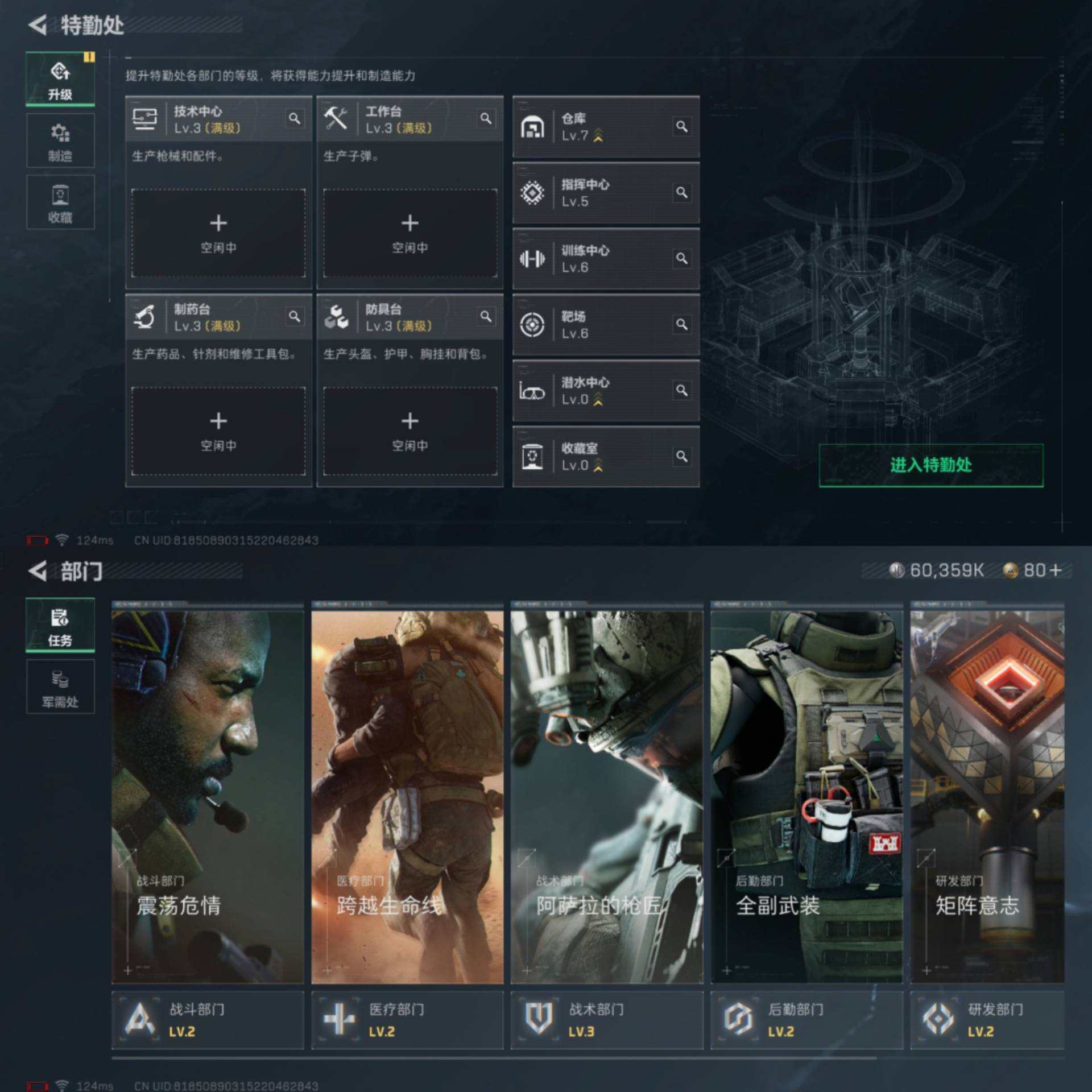This screenshot has height=1092, width=1092.
Task: Click the 靶场 target icon
Action: pos(532,325)
